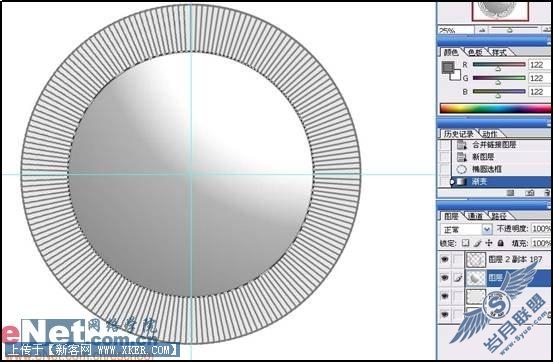Click the 不透明度 opacity value field
The height and width of the screenshot is (362, 553).
click(x=541, y=229)
